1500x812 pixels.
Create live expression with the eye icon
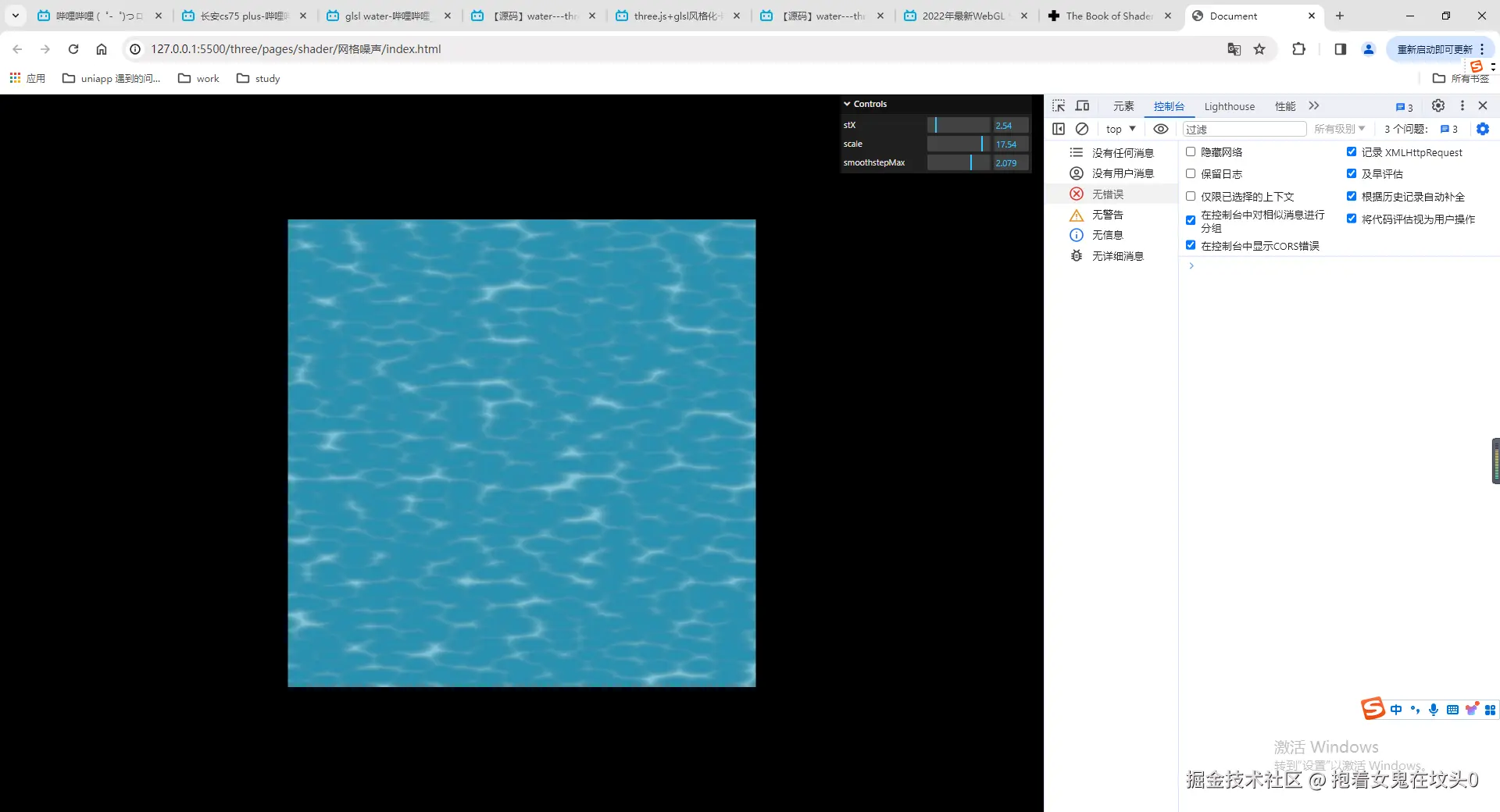1161,129
